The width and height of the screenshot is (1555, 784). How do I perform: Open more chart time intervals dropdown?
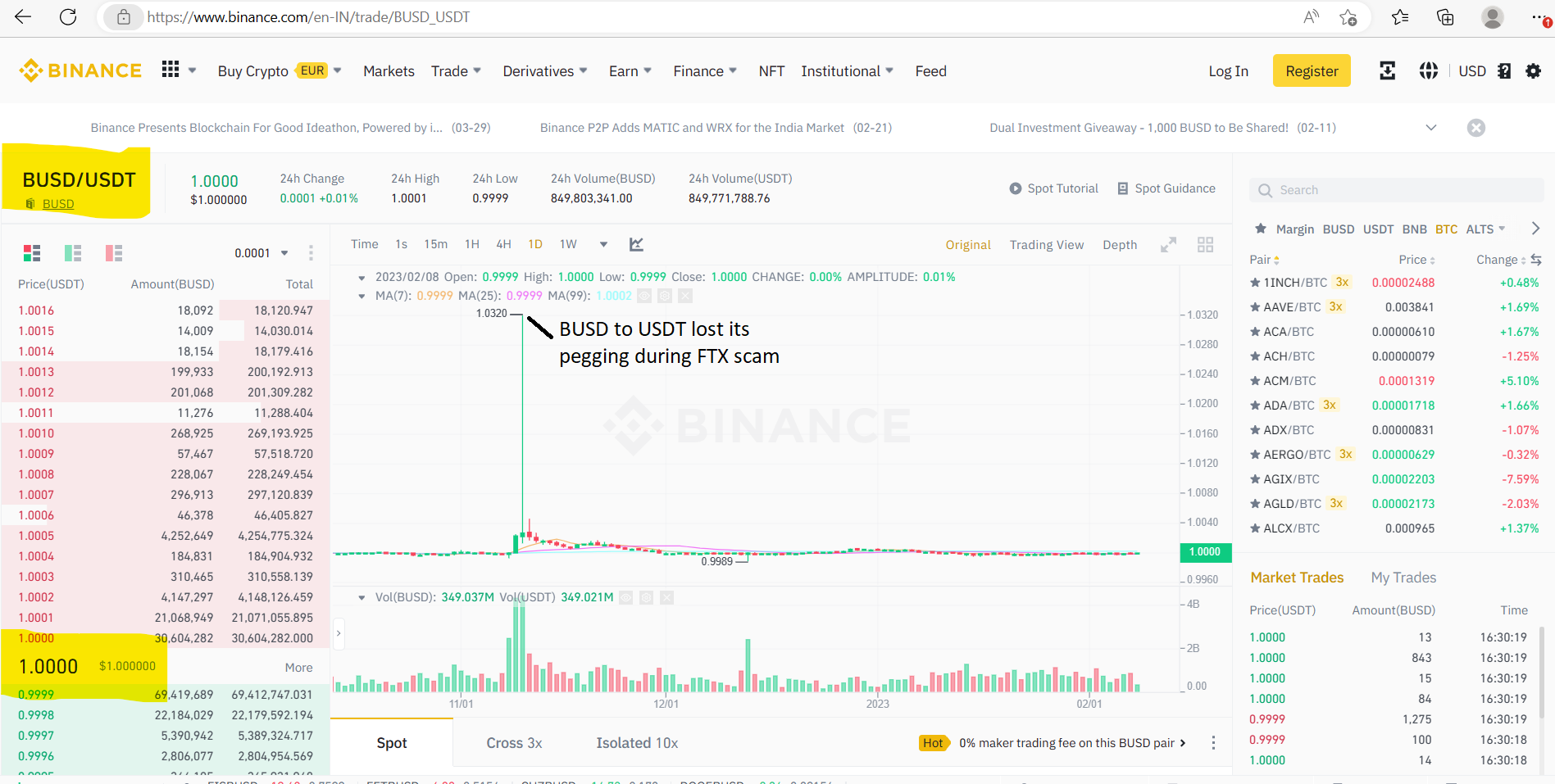tap(603, 244)
